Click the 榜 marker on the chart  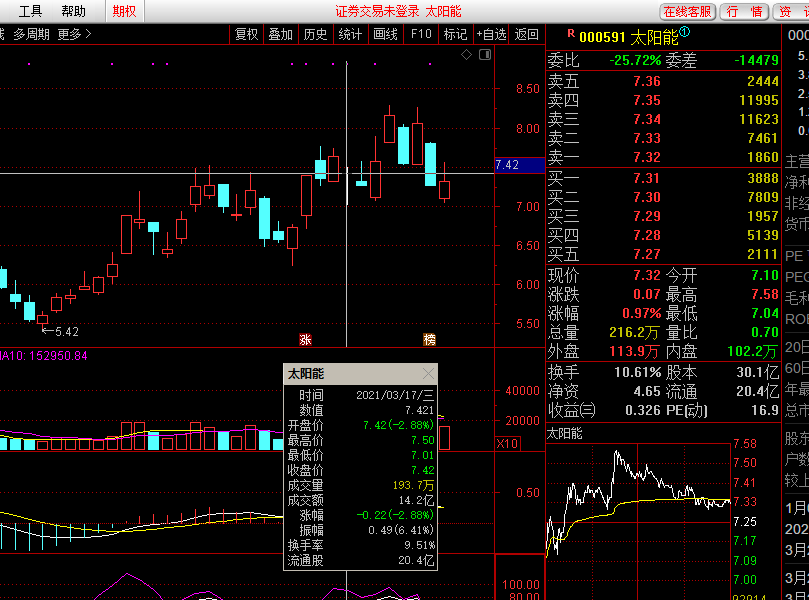pyautogui.click(x=429, y=339)
